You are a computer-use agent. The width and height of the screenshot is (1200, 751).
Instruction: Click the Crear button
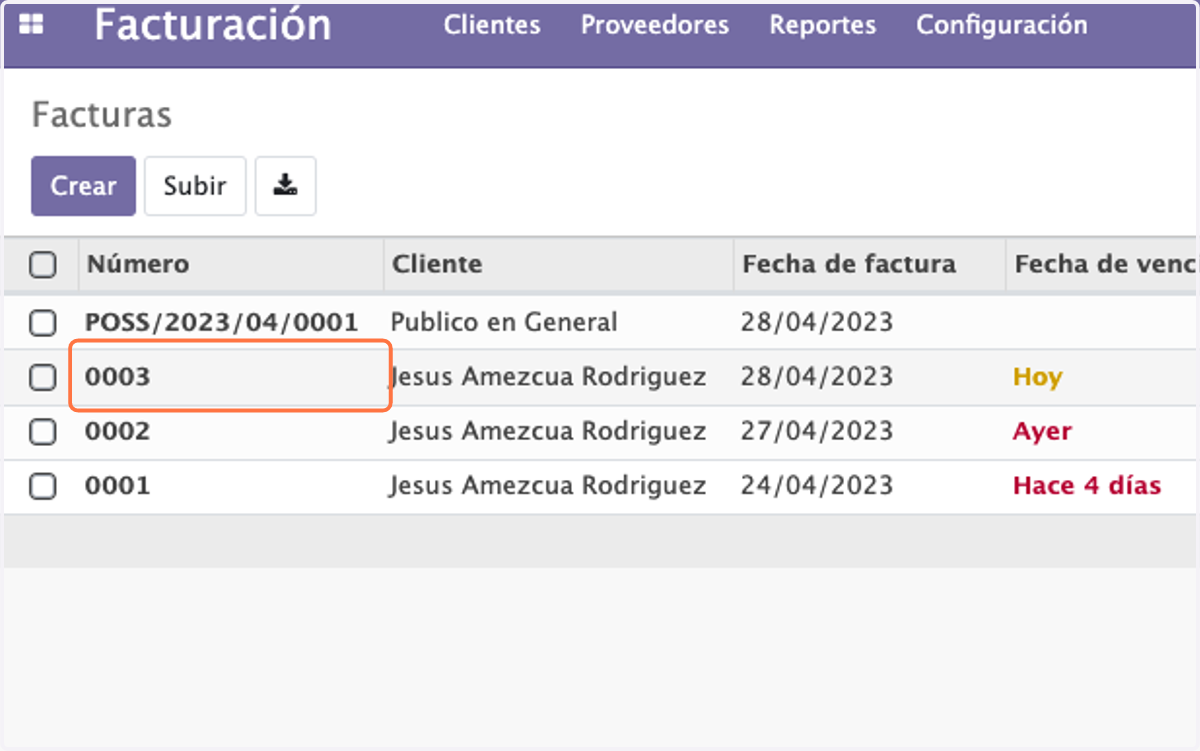[83, 186]
